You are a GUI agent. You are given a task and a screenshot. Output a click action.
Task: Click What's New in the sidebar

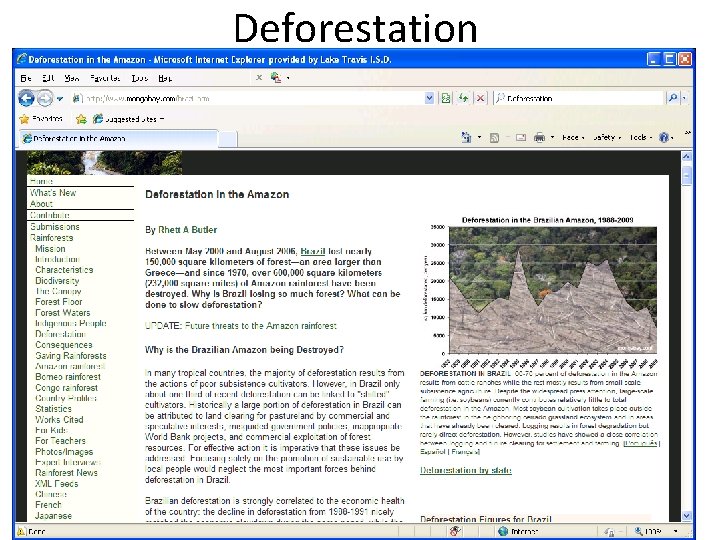[x=53, y=193]
